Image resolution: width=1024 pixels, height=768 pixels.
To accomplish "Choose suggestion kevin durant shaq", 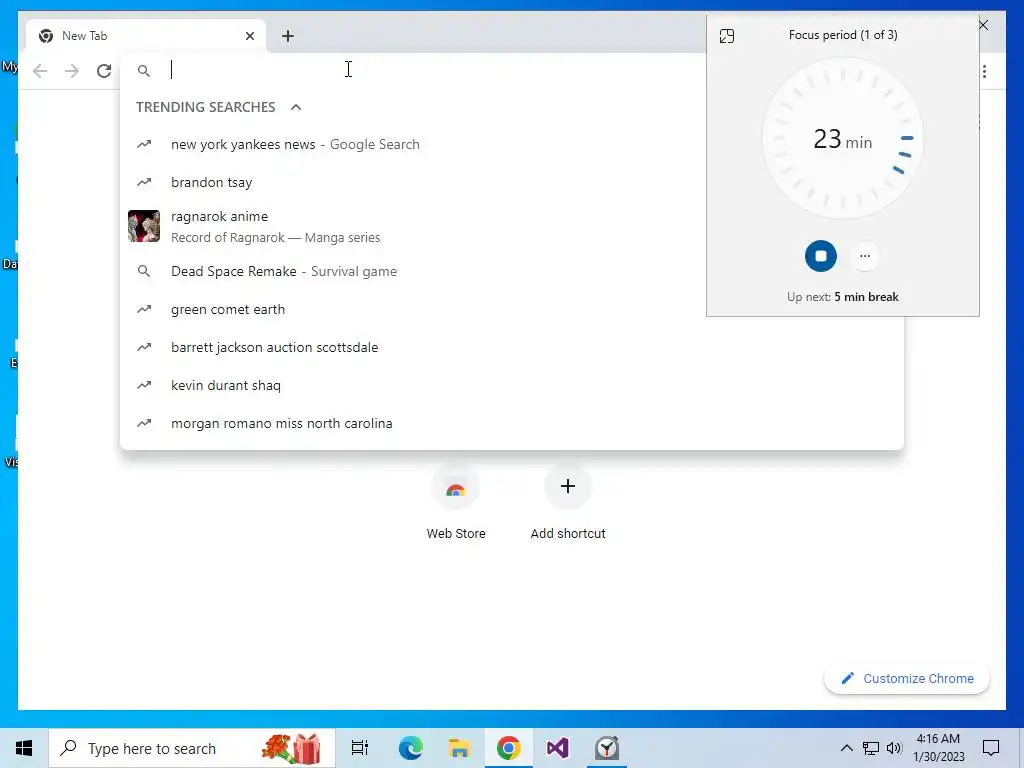I will [512, 385].
